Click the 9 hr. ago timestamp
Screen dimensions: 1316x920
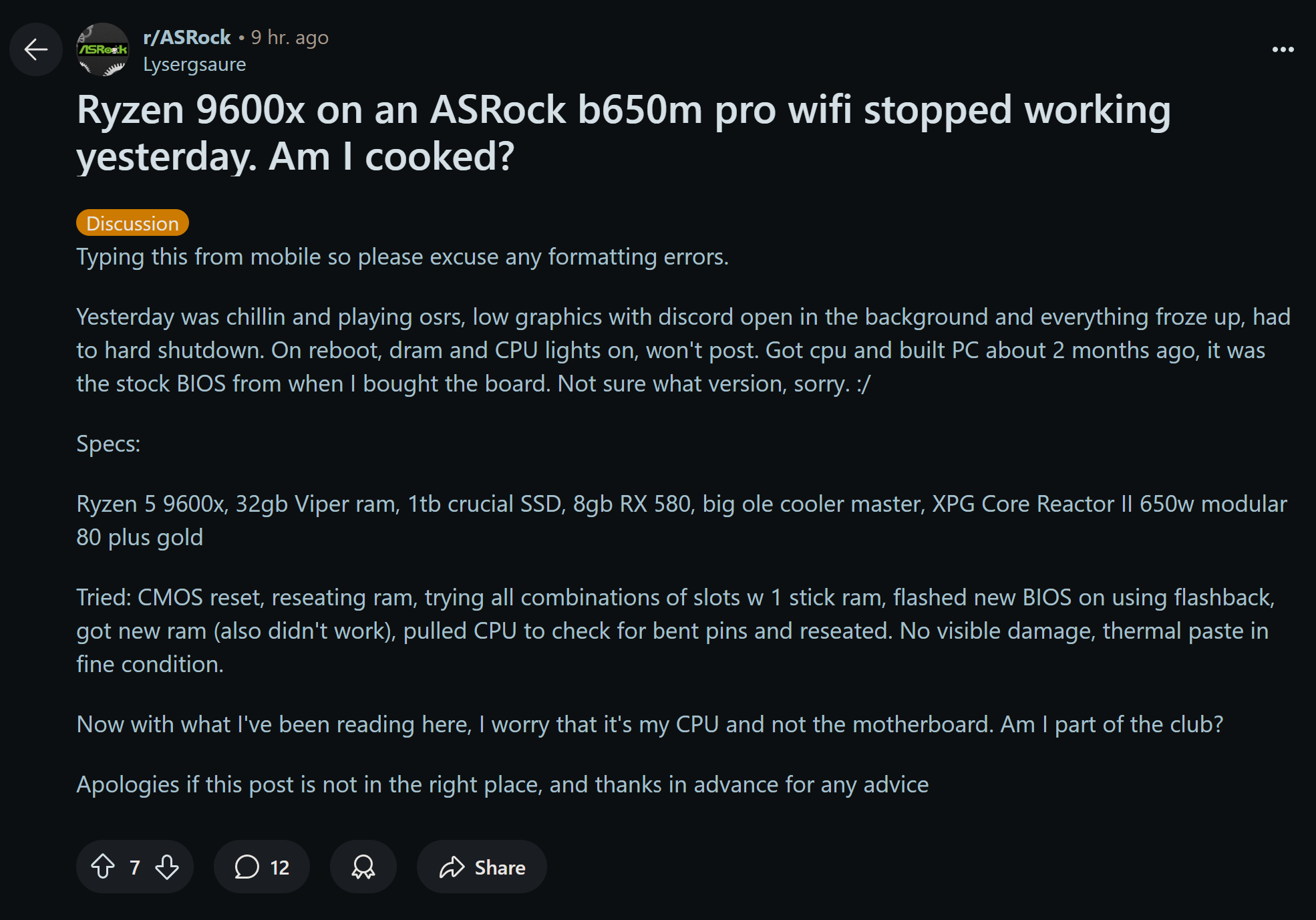[x=289, y=37]
